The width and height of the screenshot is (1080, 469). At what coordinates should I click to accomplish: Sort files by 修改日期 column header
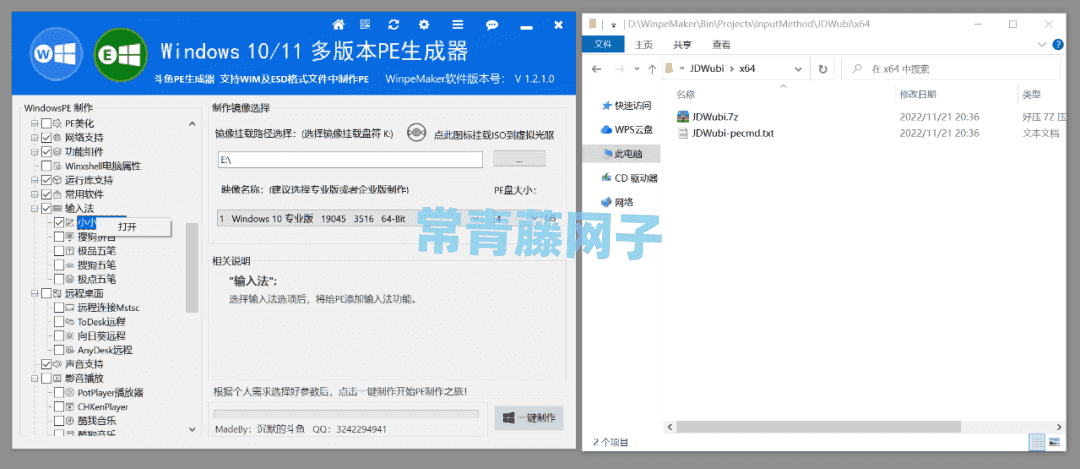[x=917, y=94]
